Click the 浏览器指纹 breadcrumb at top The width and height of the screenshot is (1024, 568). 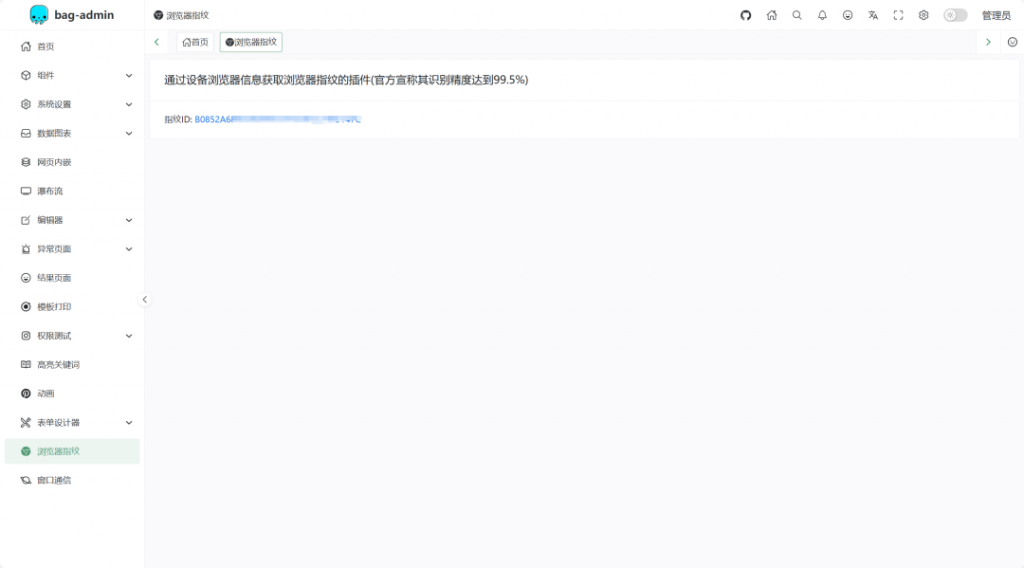click(x=181, y=15)
